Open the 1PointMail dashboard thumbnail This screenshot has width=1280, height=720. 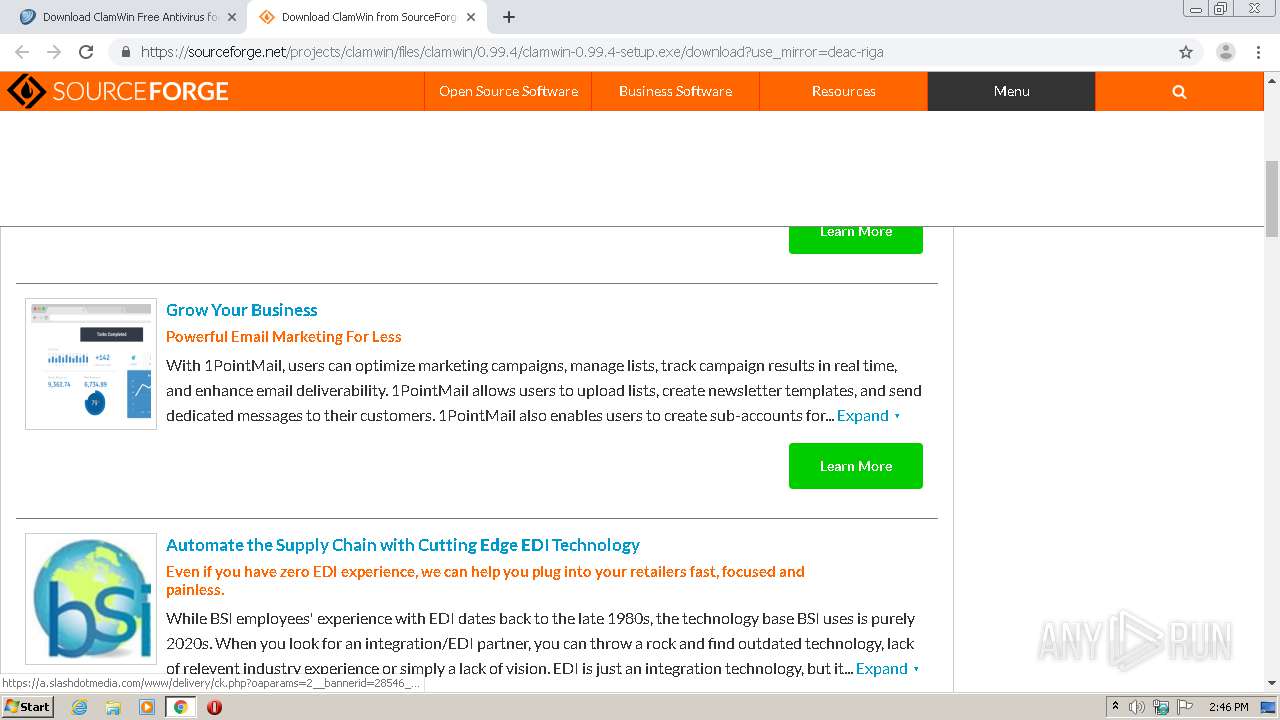pyautogui.click(x=91, y=364)
